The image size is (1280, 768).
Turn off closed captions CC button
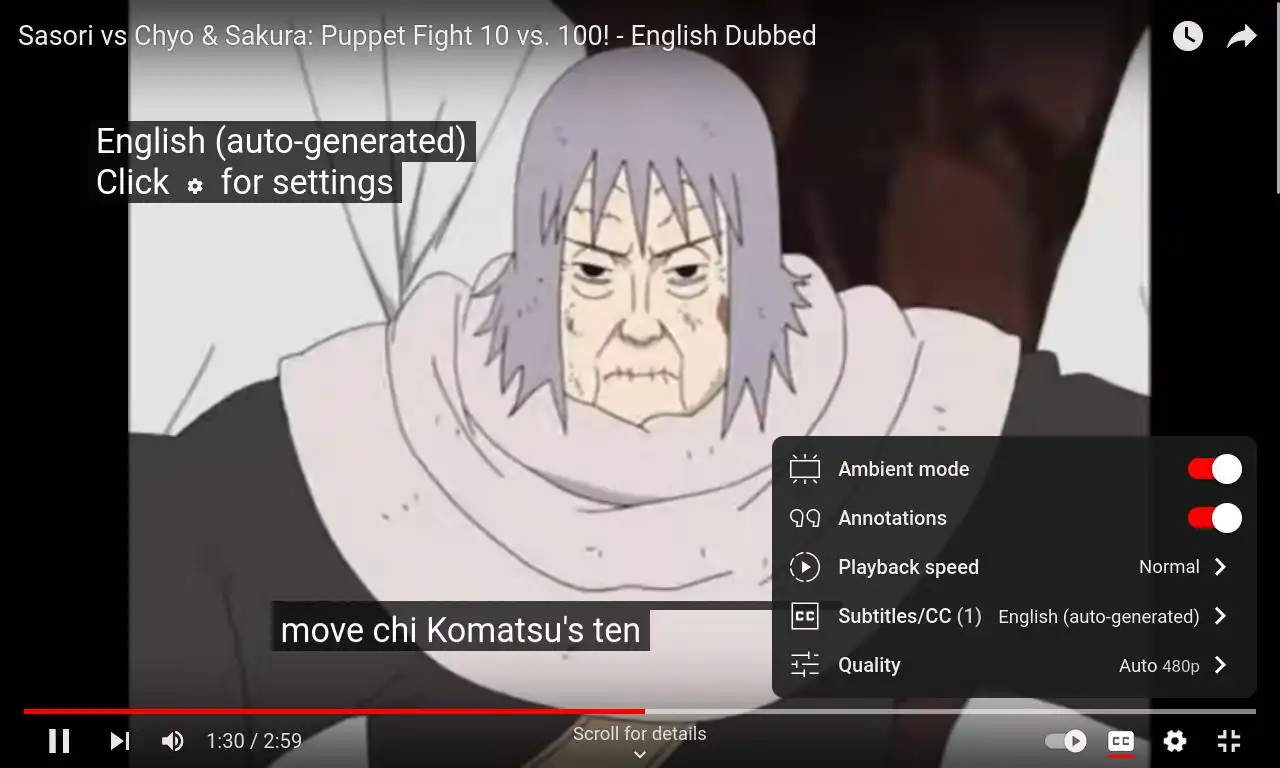(x=1121, y=741)
